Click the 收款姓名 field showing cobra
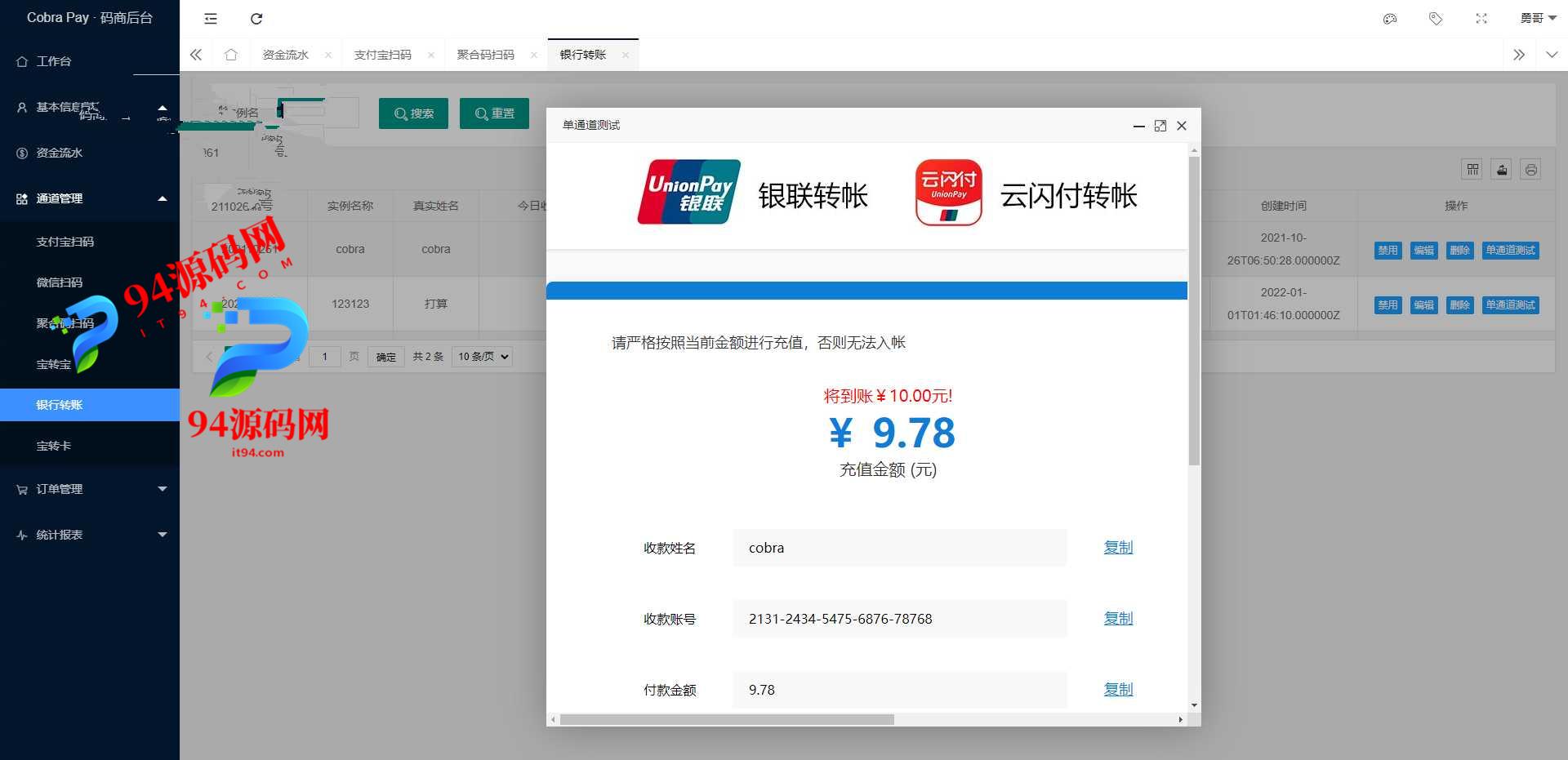This screenshot has width=1568, height=760. click(x=900, y=548)
